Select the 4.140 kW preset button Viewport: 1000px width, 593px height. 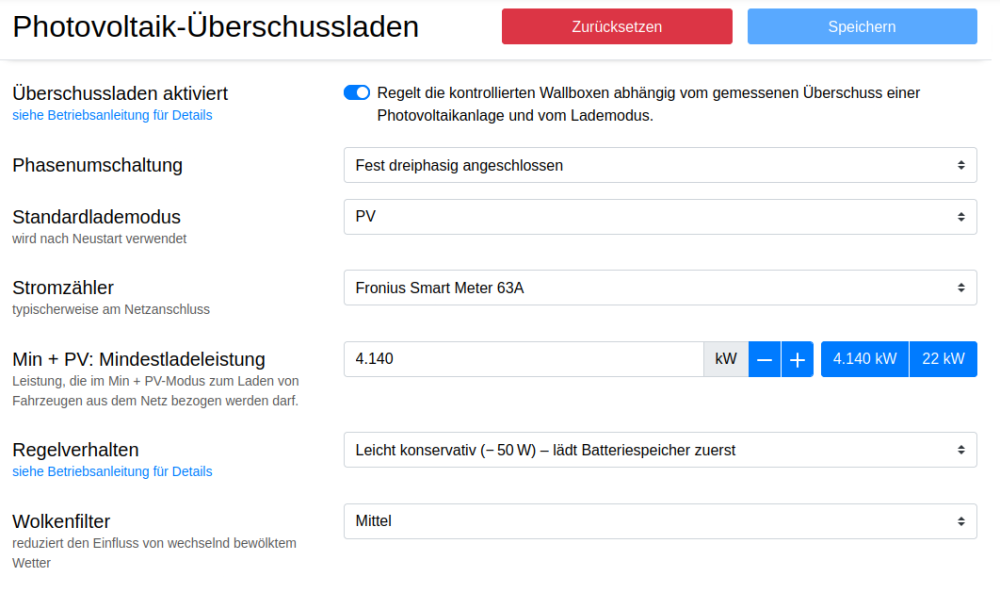coord(864,359)
